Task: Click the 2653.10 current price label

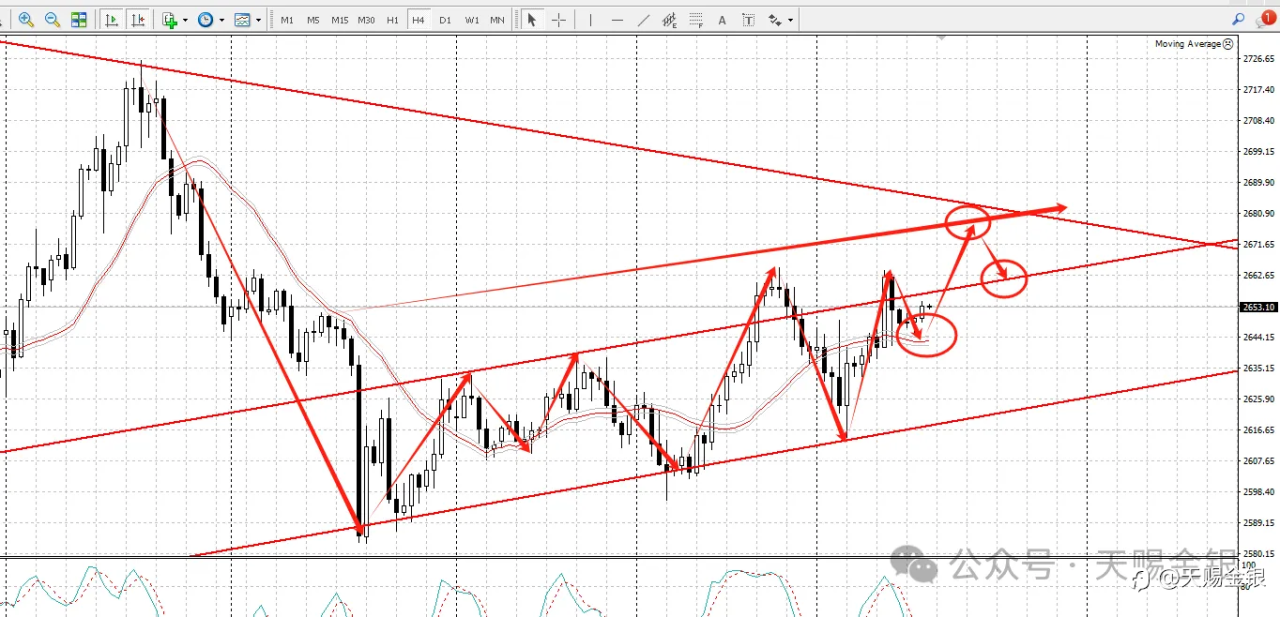Action: pyautogui.click(x=1259, y=307)
